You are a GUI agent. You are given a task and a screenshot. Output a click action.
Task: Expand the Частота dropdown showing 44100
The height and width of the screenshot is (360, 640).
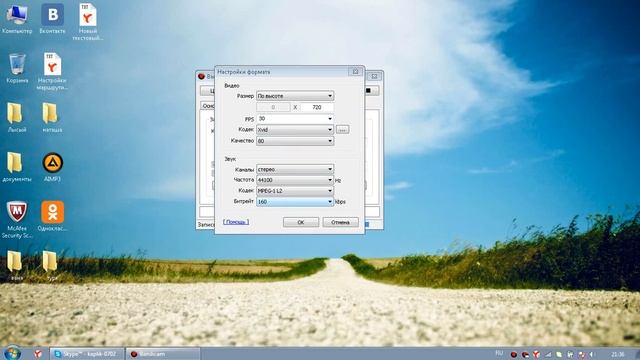295,180
